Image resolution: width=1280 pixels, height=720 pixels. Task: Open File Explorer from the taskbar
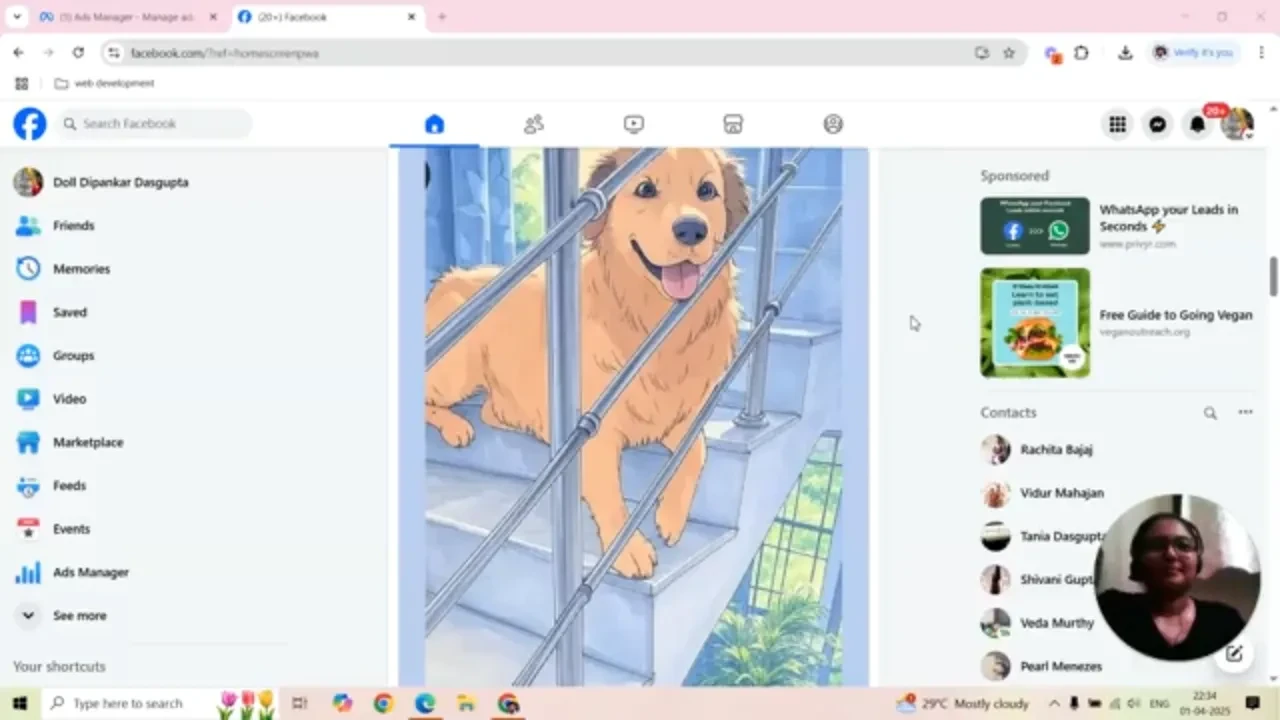point(466,703)
